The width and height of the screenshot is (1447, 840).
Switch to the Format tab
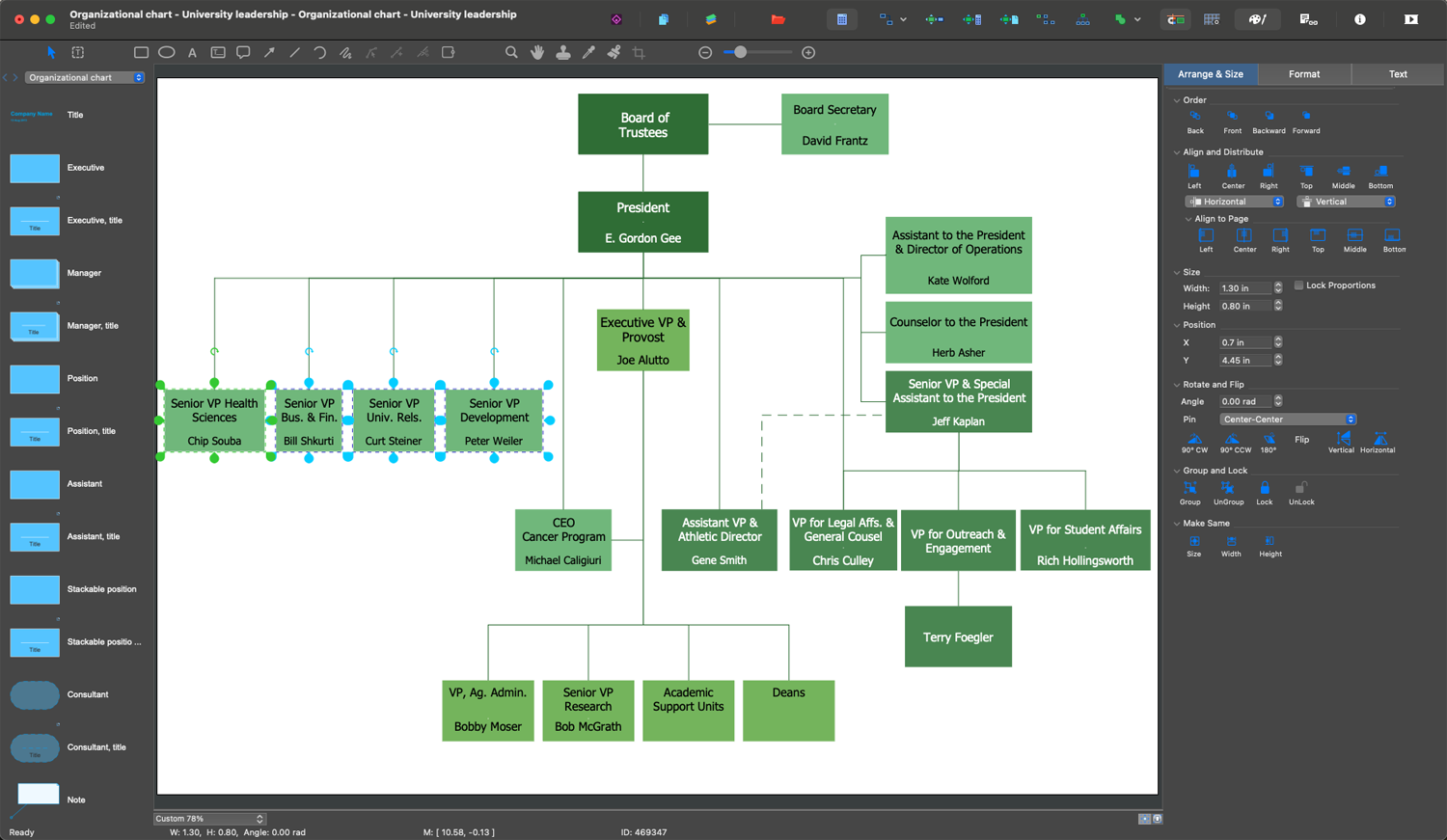click(x=1303, y=74)
